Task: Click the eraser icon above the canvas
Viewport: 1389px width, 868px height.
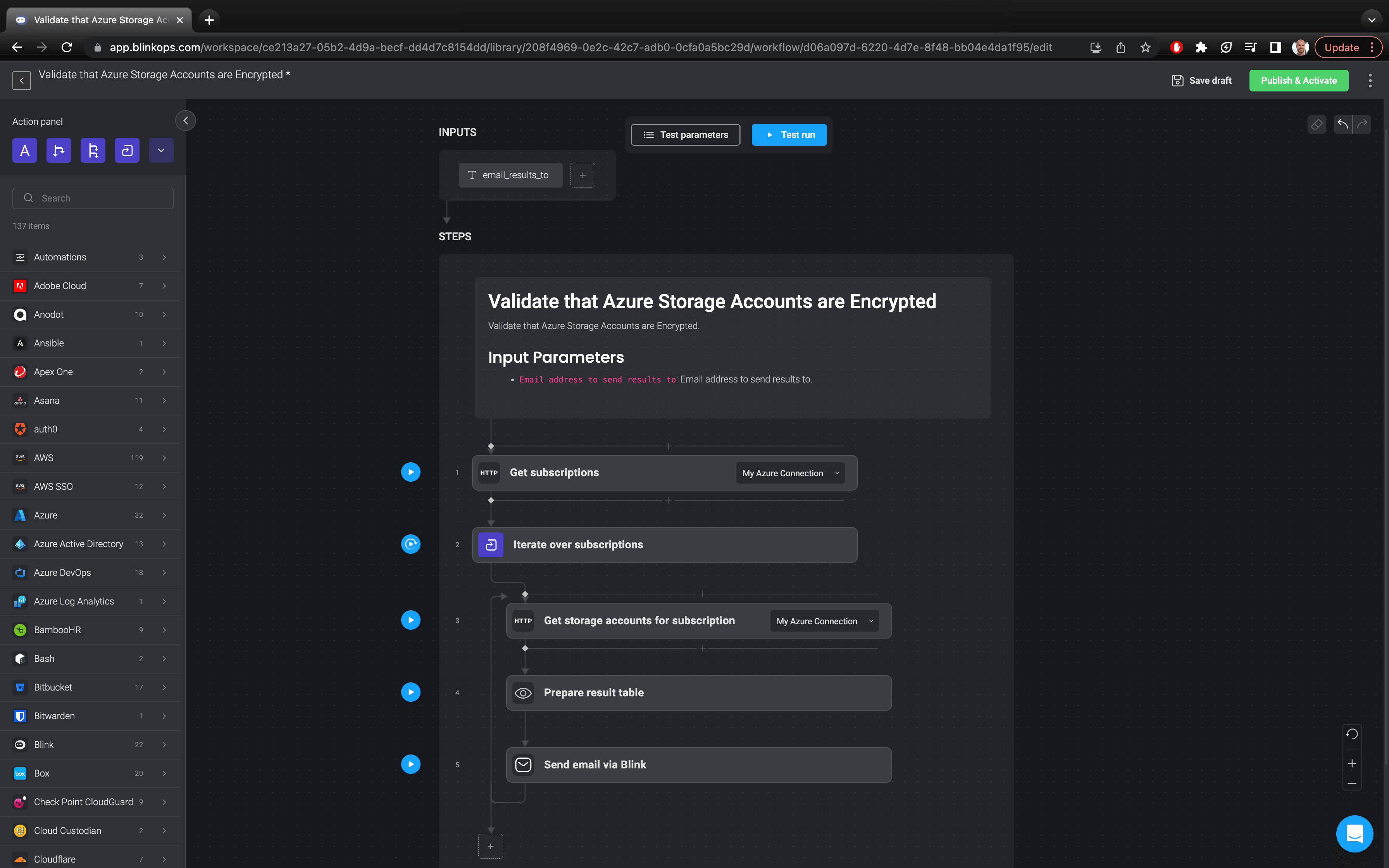Action: (x=1317, y=124)
